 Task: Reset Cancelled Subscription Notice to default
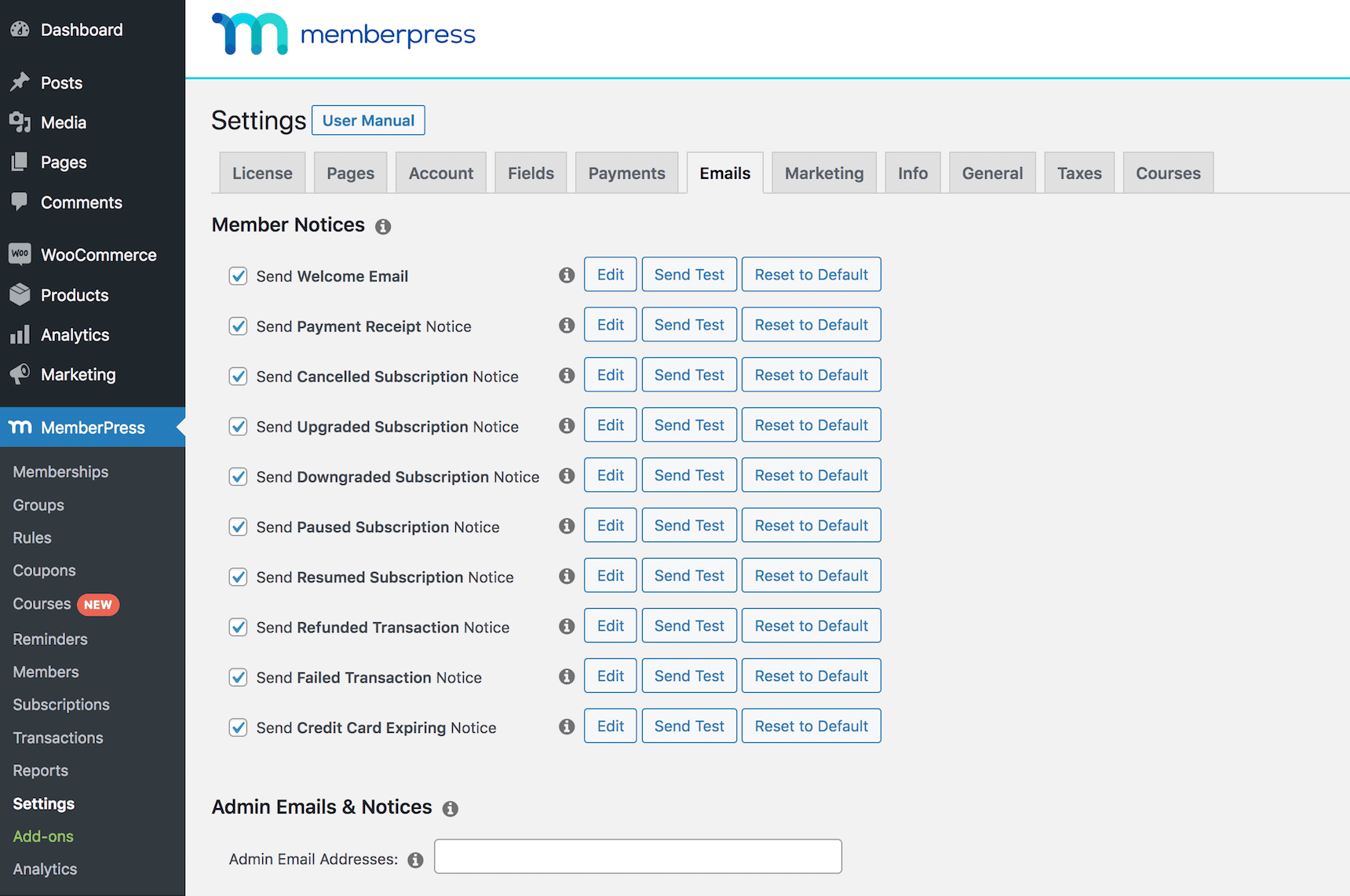(x=811, y=375)
